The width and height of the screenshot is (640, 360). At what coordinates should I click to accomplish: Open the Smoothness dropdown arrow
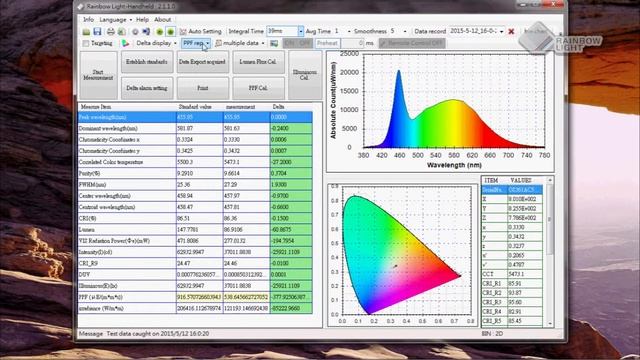405,31
